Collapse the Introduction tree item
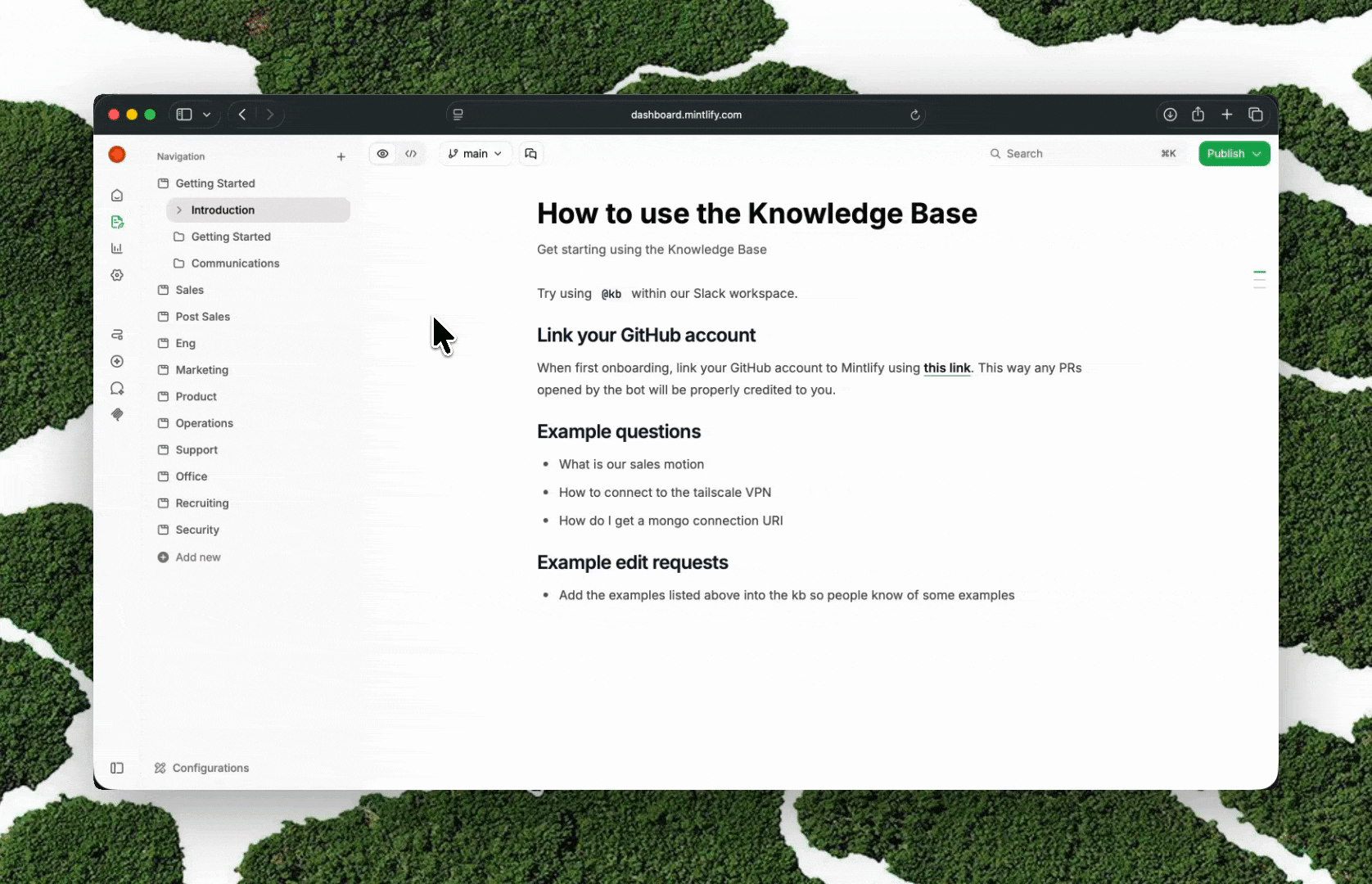The width and height of the screenshot is (1372, 884). tap(179, 210)
